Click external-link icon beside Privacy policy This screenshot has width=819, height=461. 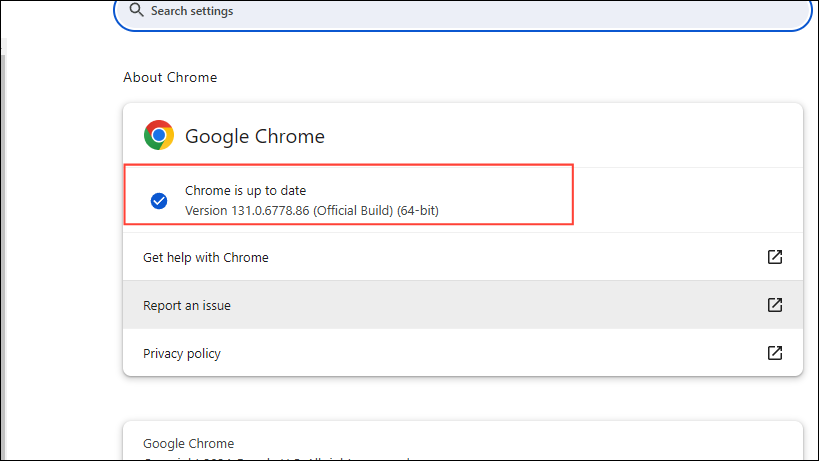coord(775,353)
